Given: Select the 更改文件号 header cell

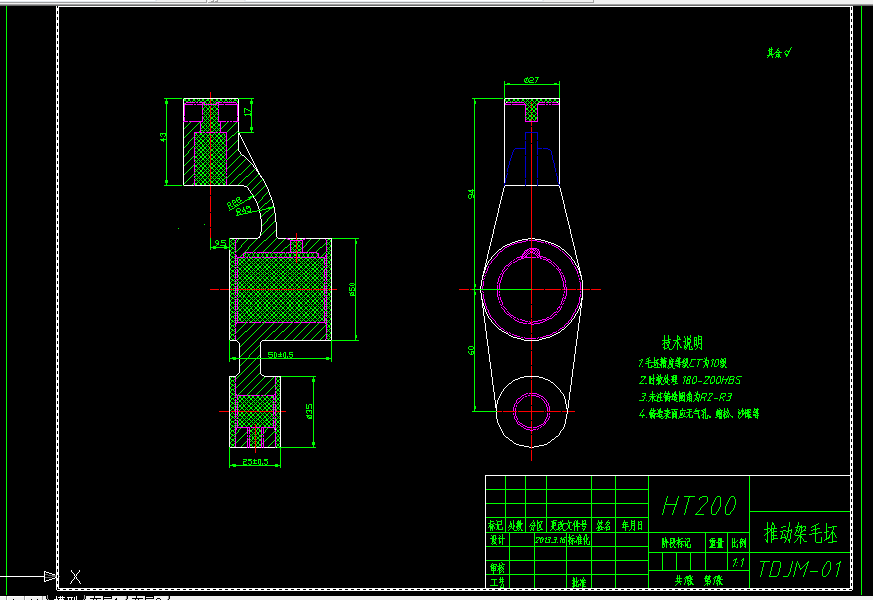Looking at the screenshot, I should coord(568,525).
